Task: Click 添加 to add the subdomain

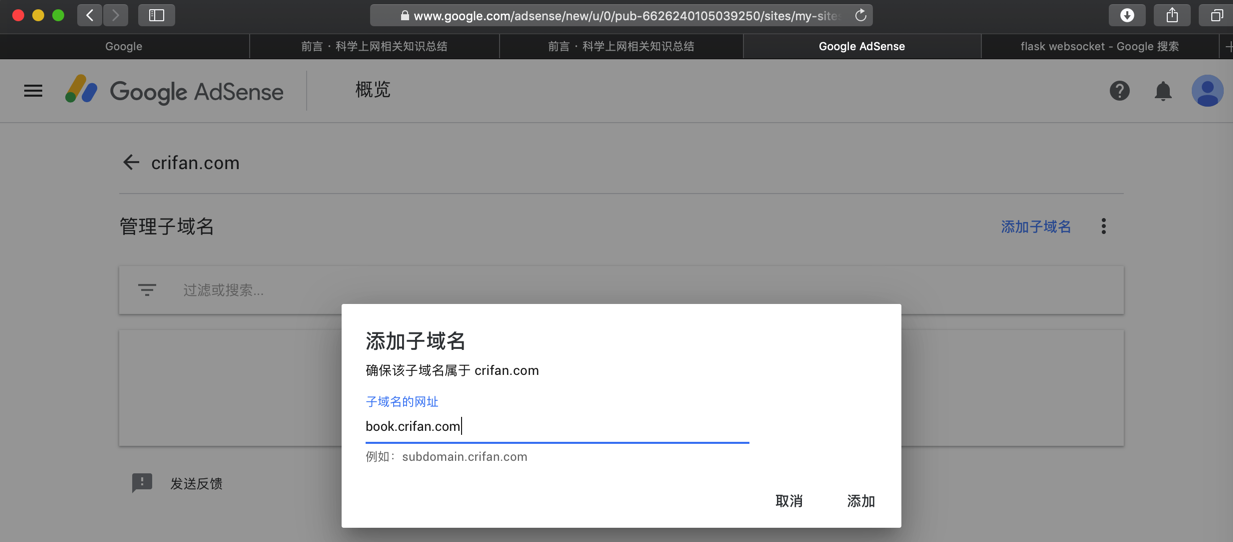Action: click(861, 501)
